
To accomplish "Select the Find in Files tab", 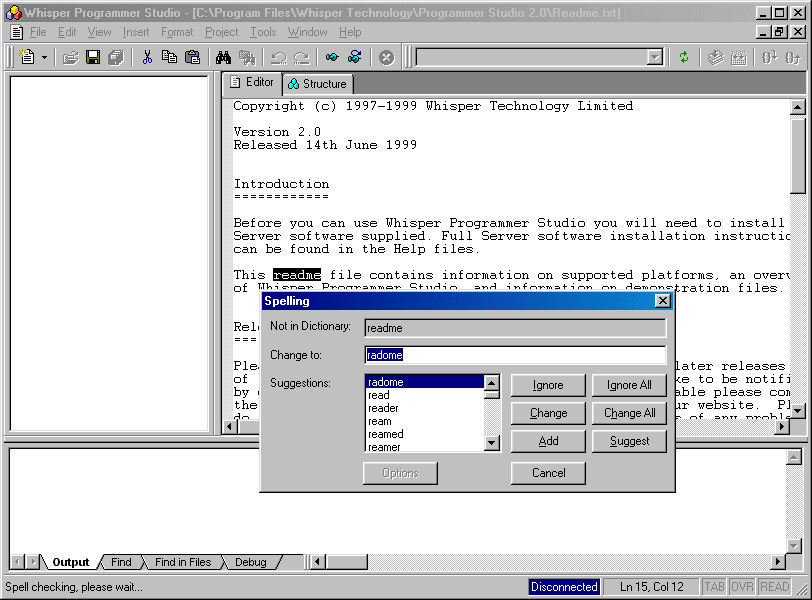I will point(183,562).
